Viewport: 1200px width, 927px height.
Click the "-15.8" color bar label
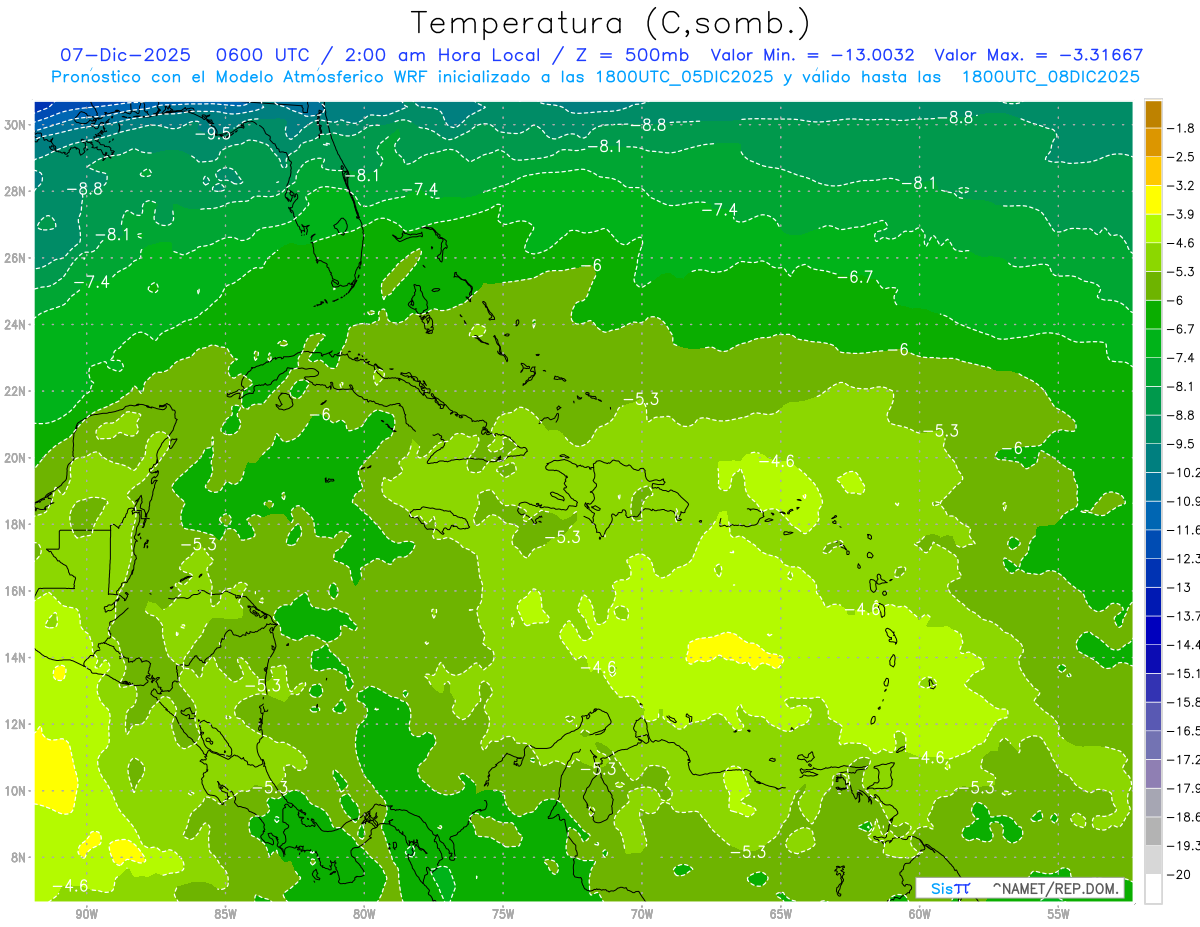(x=1184, y=702)
